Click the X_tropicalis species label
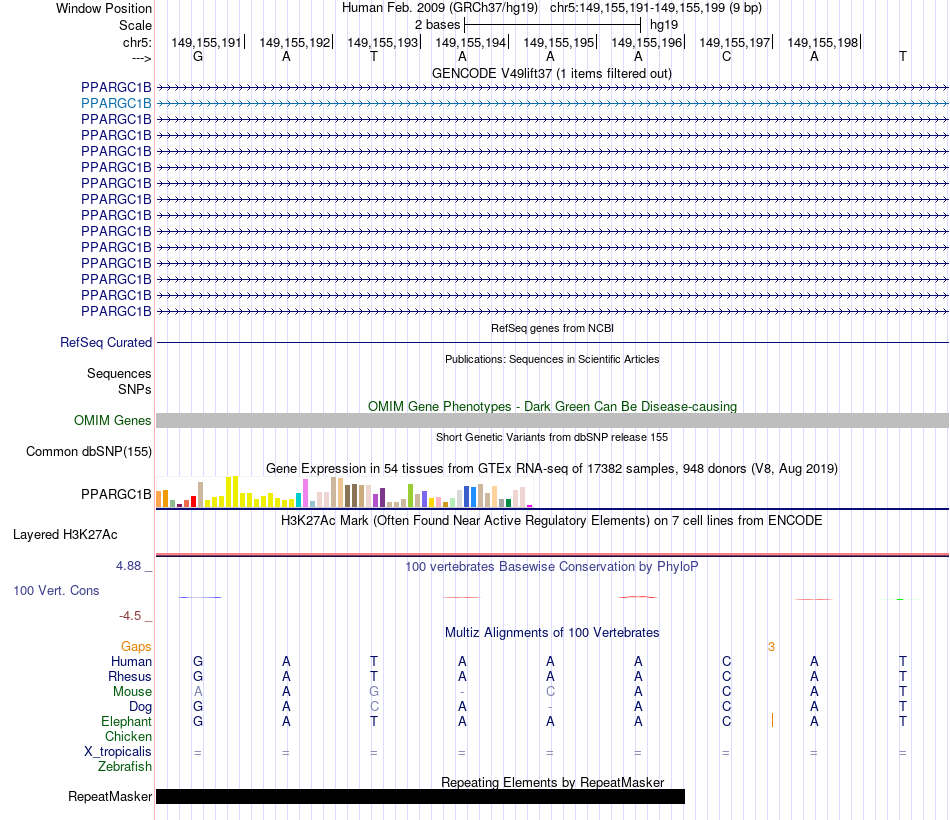 (118, 752)
